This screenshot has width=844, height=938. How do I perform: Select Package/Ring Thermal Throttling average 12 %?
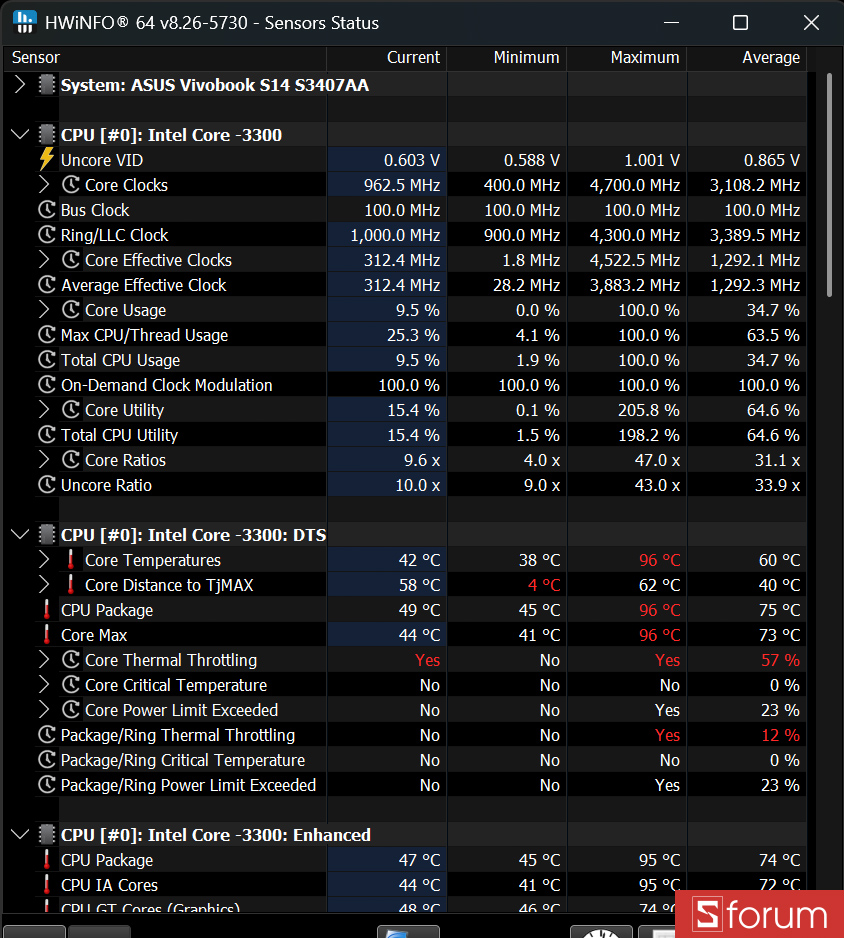point(781,736)
